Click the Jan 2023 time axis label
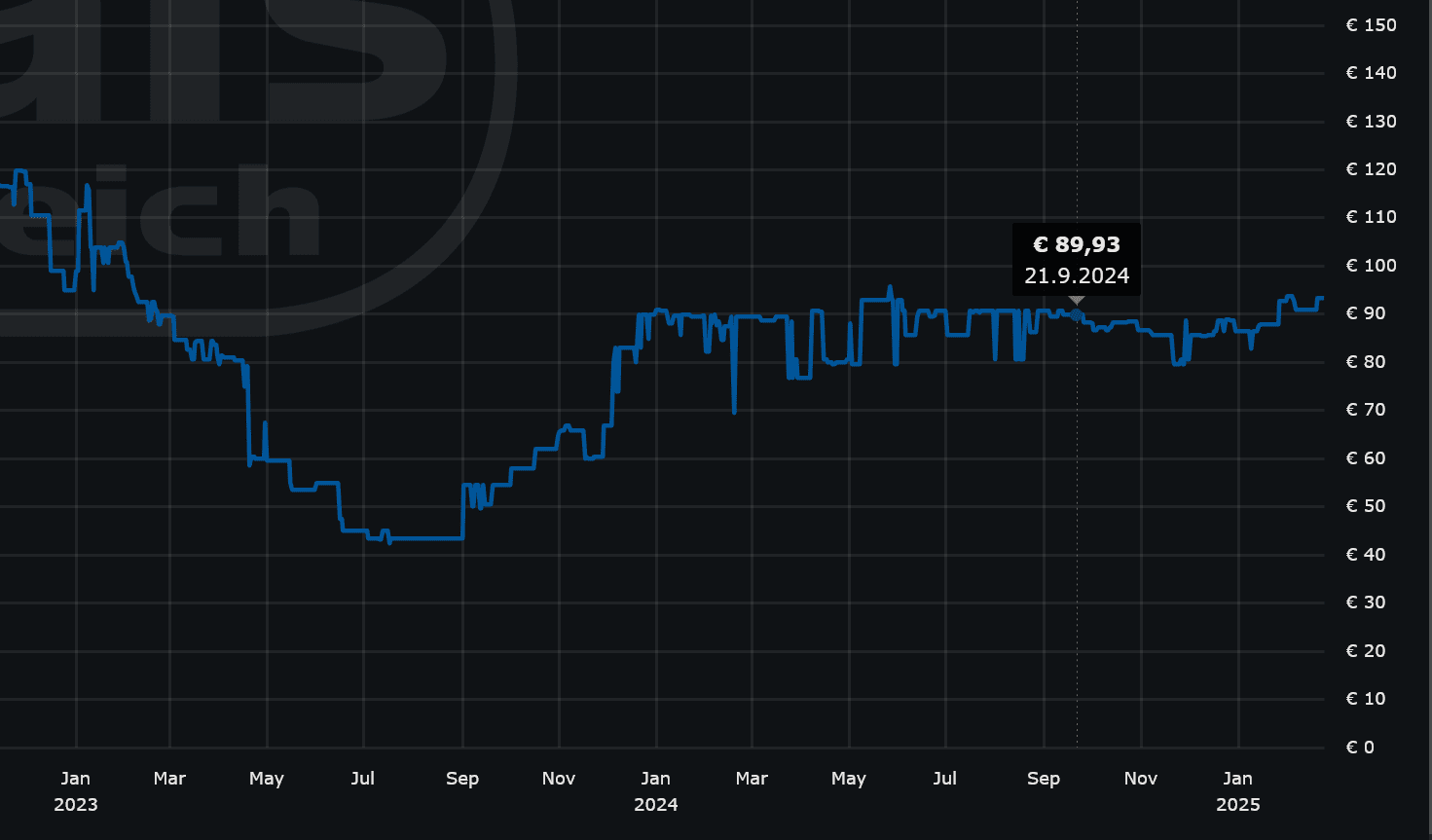The image size is (1432, 840). [76, 791]
